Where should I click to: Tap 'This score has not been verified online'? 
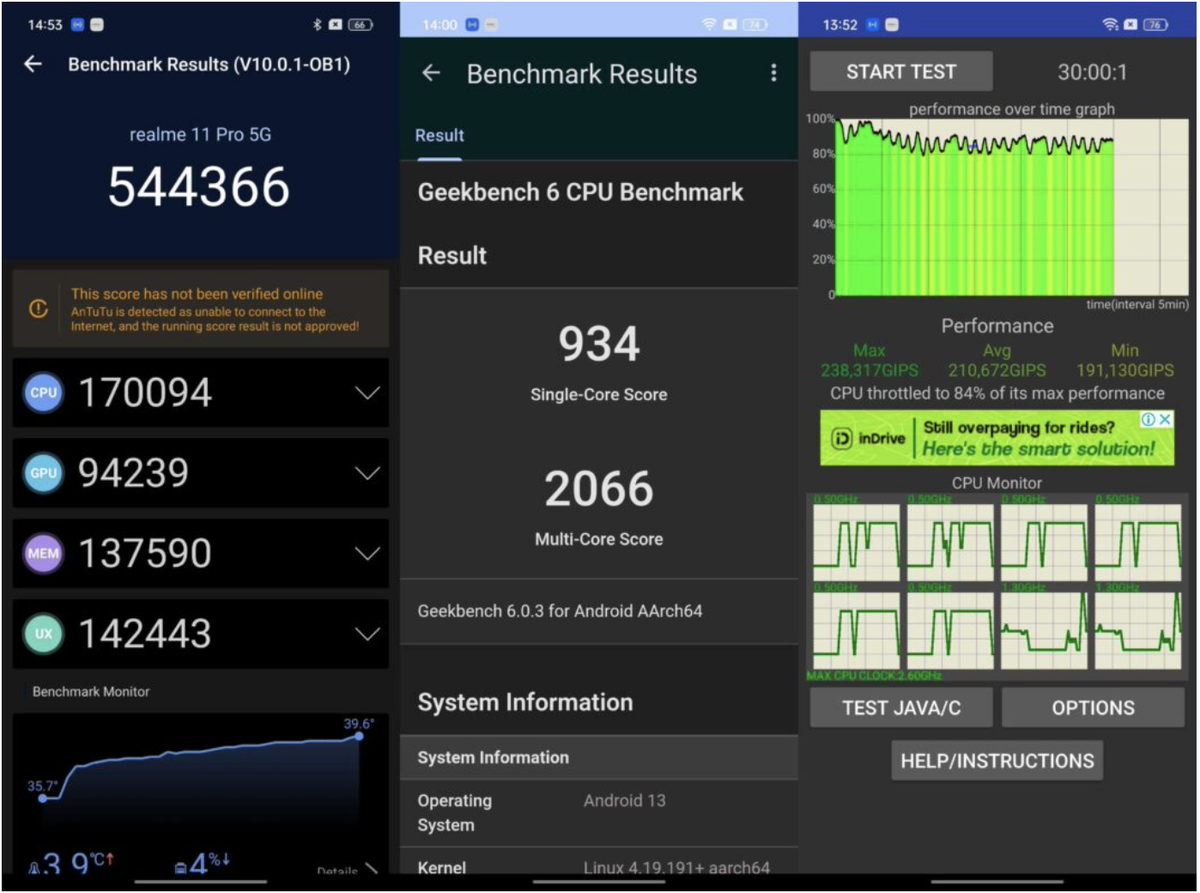tap(197, 294)
